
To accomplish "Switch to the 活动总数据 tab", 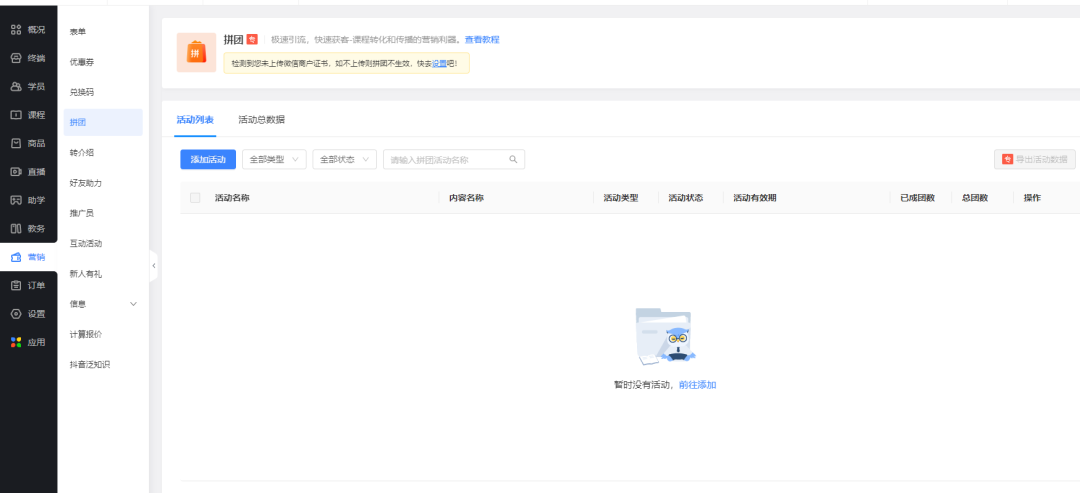I will (261, 120).
